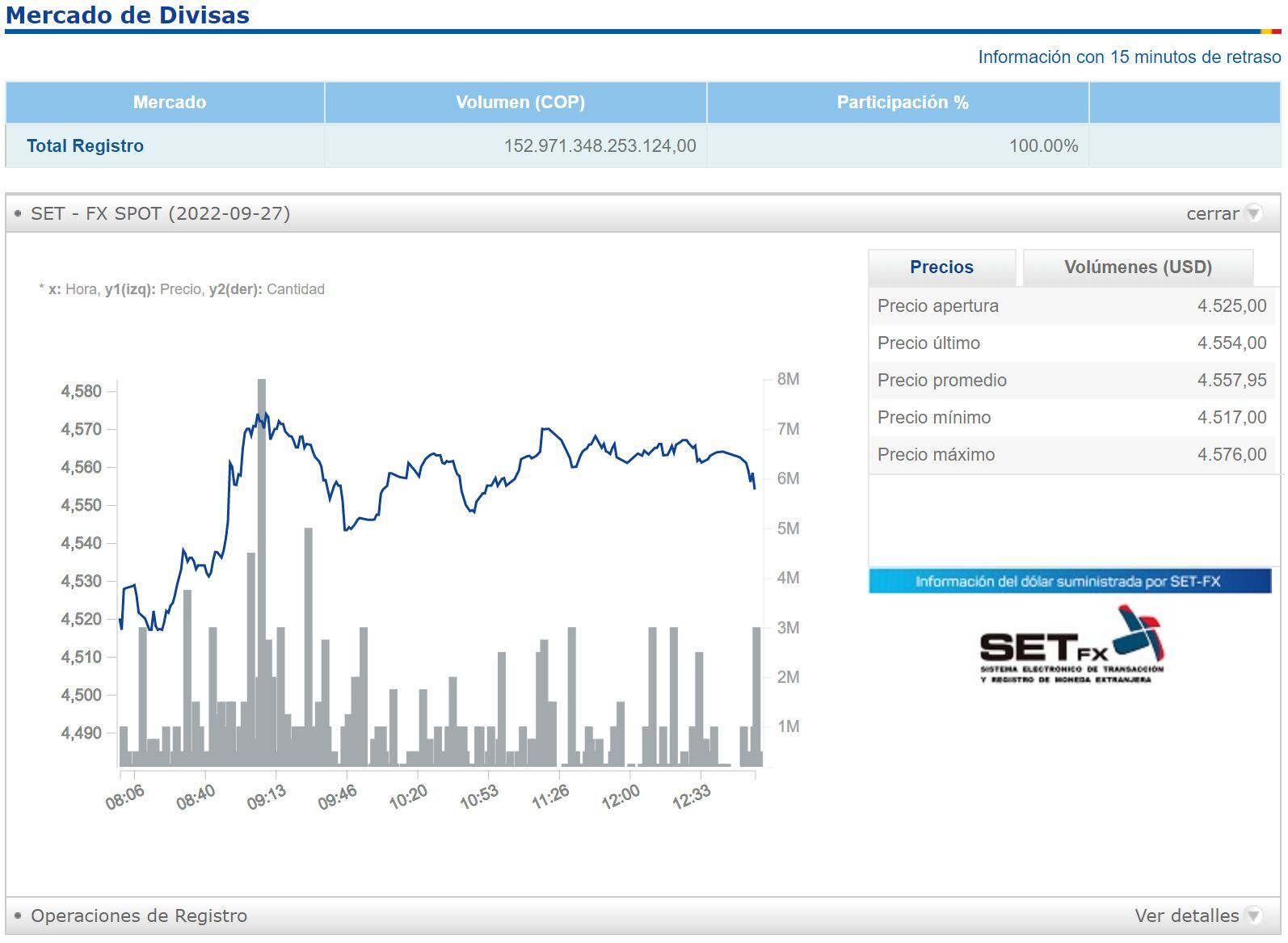The height and width of the screenshot is (943, 1288).
Task: Click the bullet before Operaciones de Registro
Action: click(18, 916)
